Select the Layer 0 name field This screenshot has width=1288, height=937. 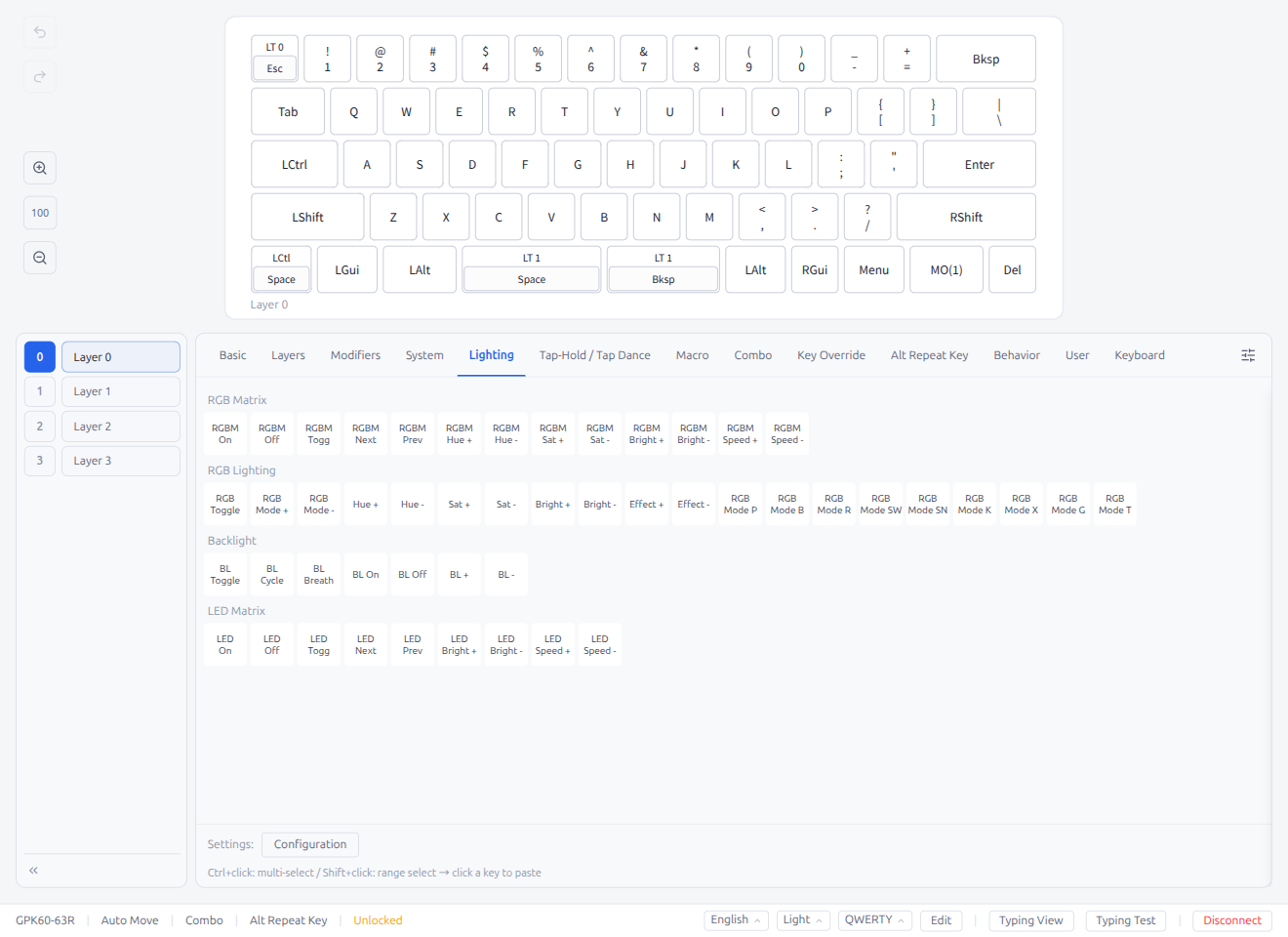(x=121, y=357)
